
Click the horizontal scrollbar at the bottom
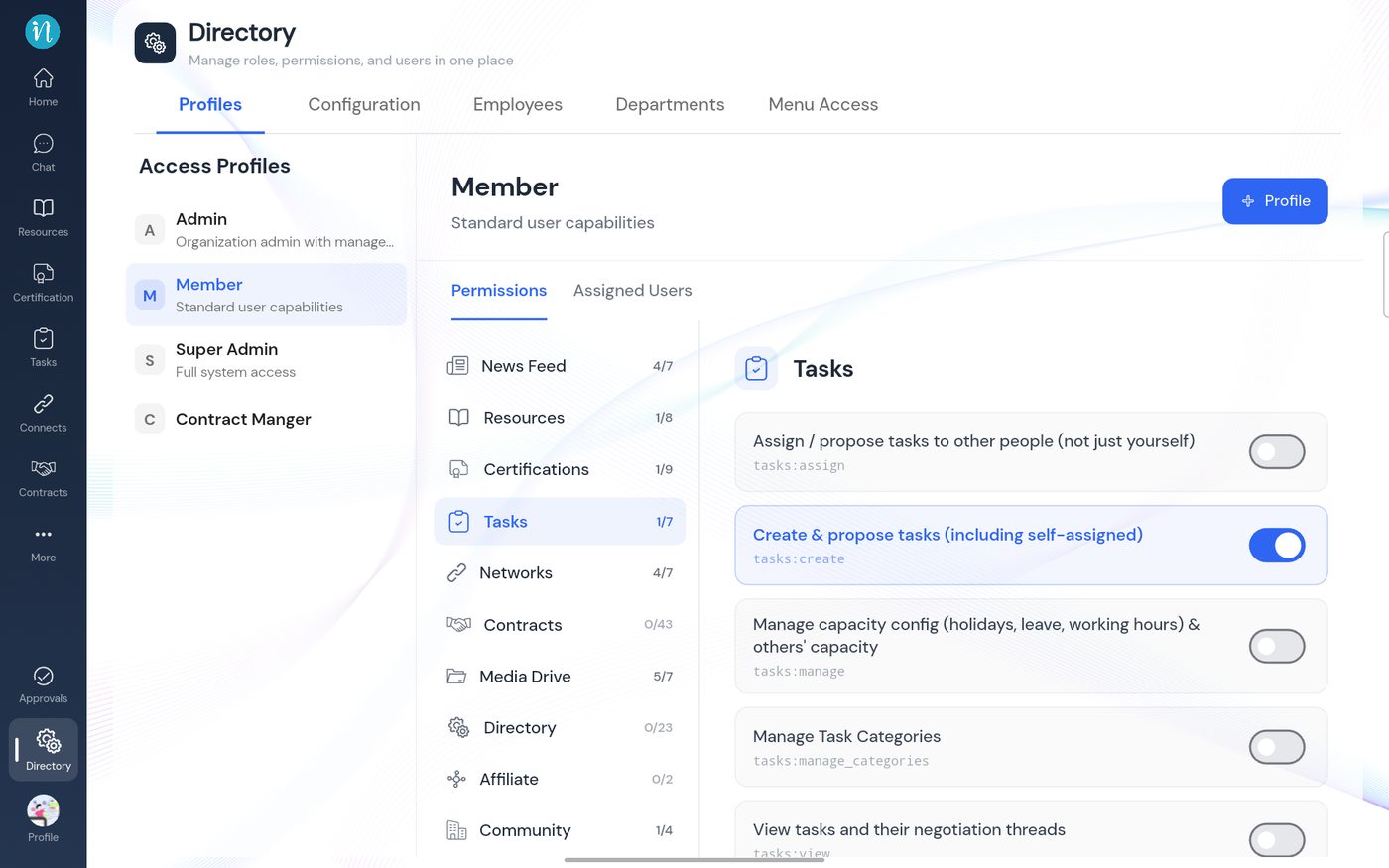694,860
